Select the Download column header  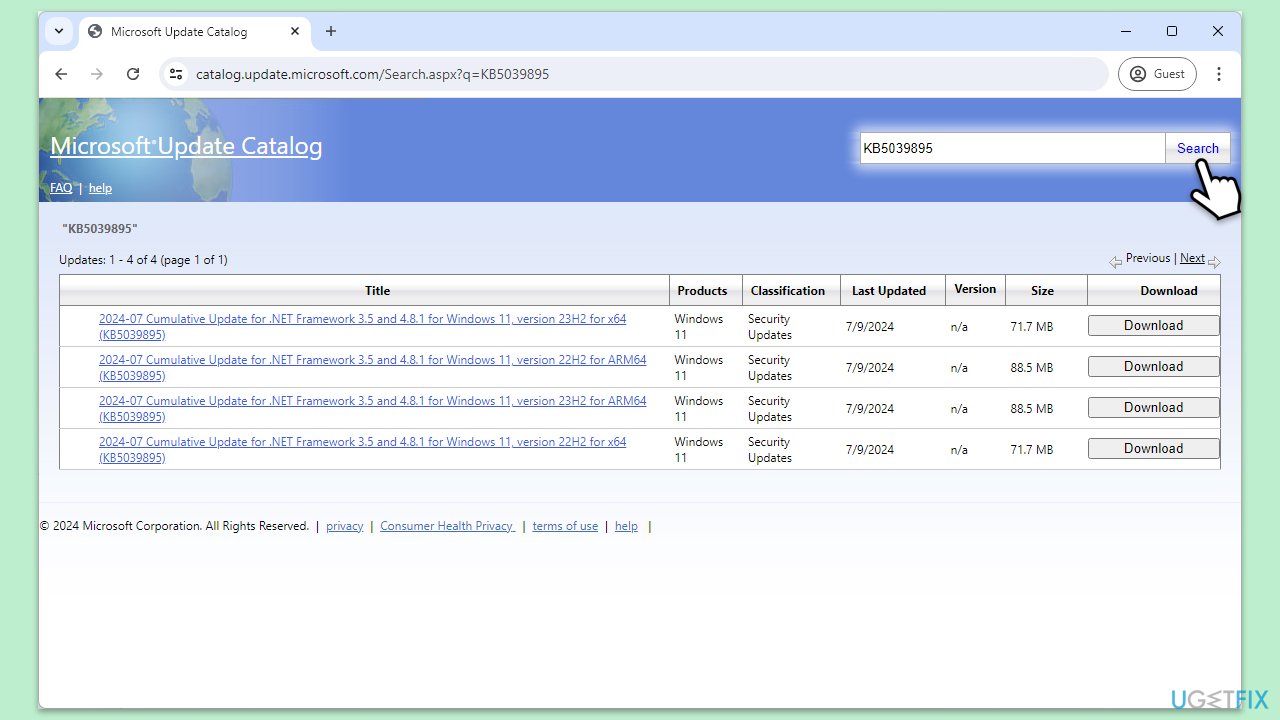click(x=1168, y=291)
